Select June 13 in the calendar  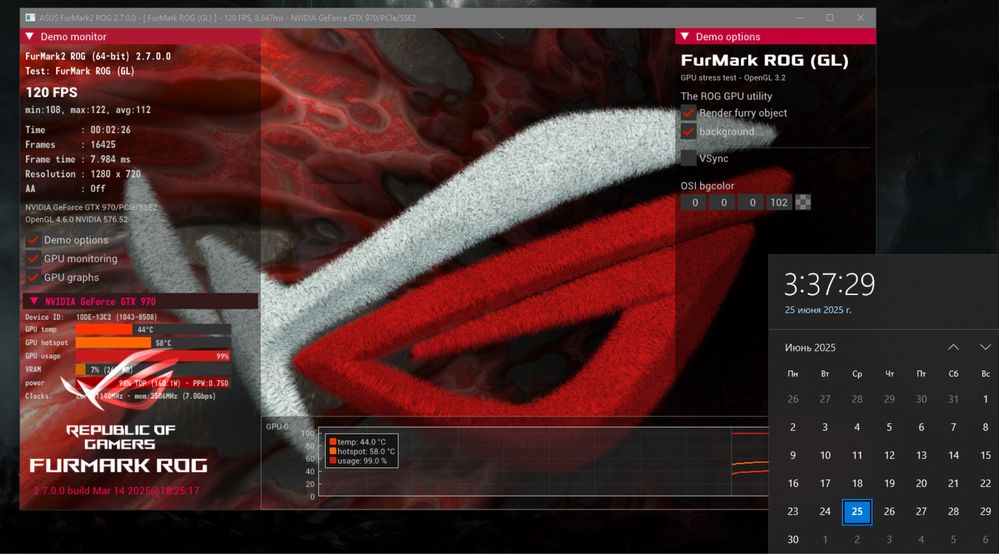point(921,455)
